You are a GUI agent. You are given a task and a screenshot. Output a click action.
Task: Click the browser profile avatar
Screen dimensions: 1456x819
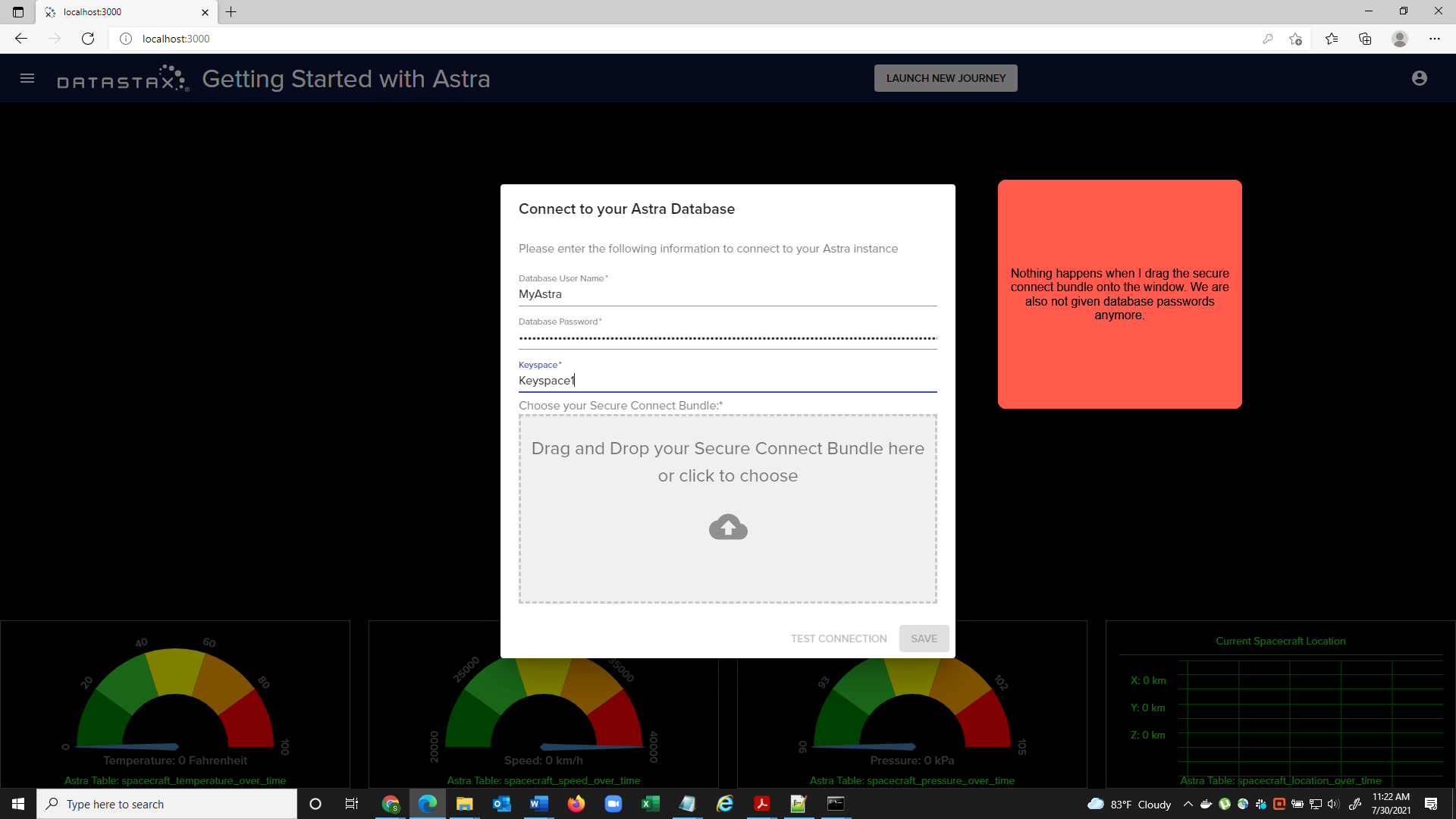pyautogui.click(x=1400, y=39)
